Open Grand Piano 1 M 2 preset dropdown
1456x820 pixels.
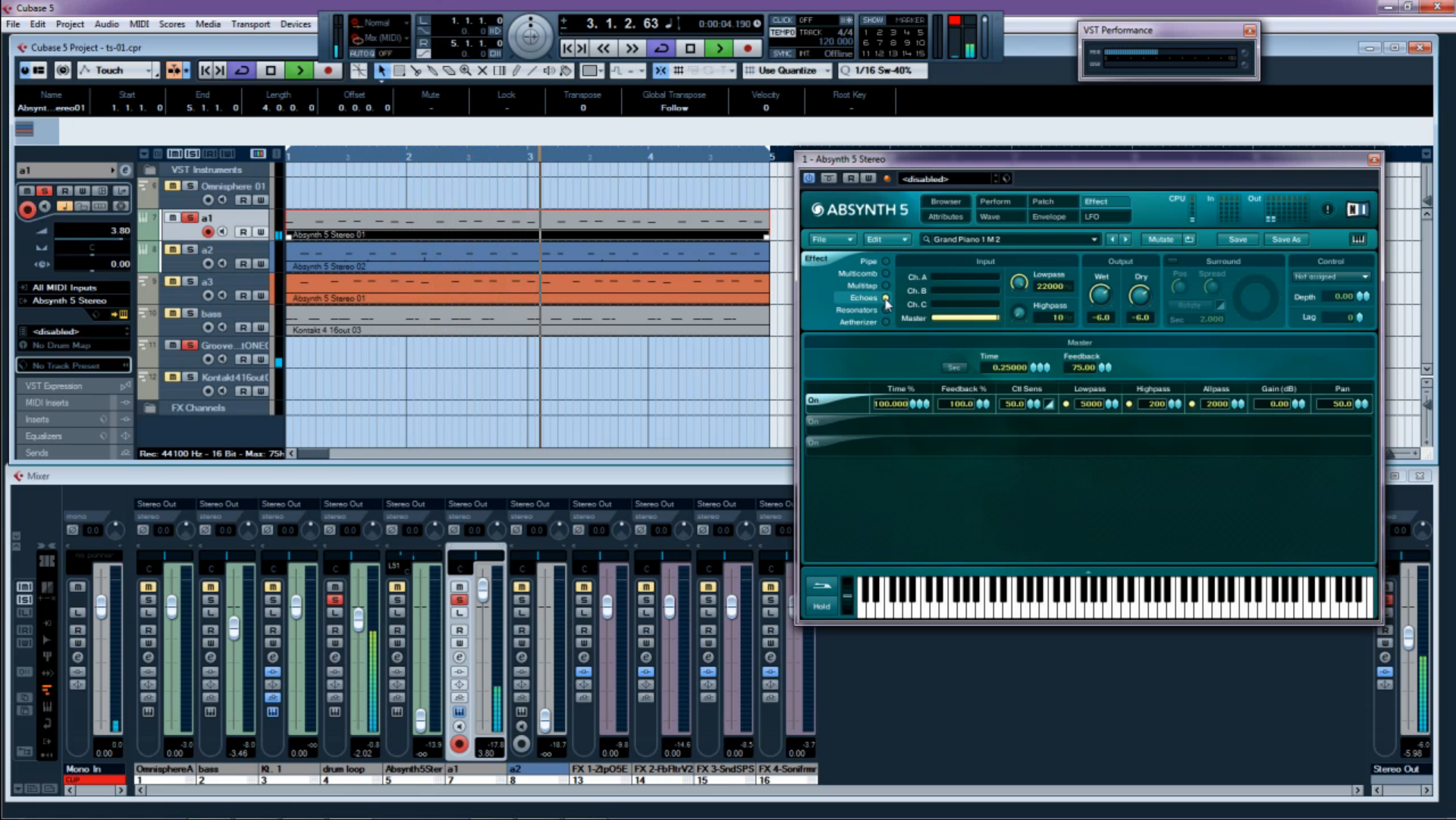[1009, 239]
